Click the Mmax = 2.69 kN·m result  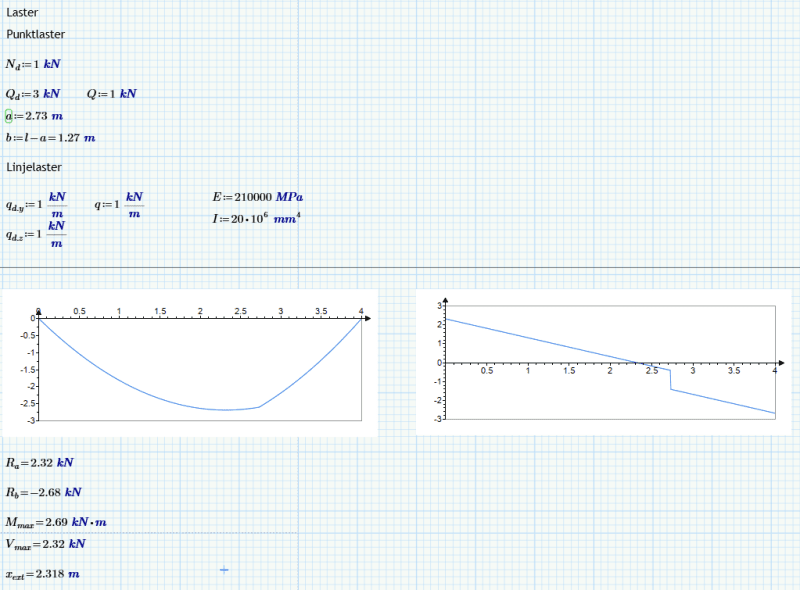[56, 522]
